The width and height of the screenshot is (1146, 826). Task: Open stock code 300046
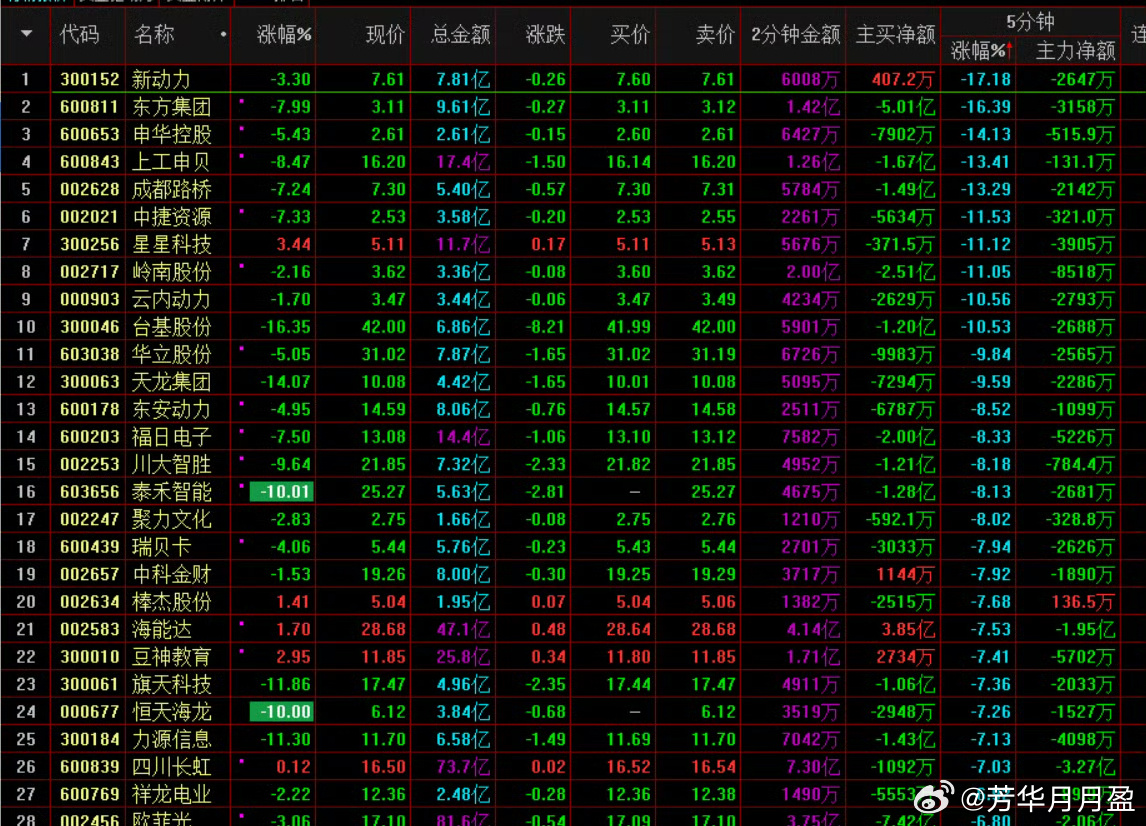click(x=89, y=327)
